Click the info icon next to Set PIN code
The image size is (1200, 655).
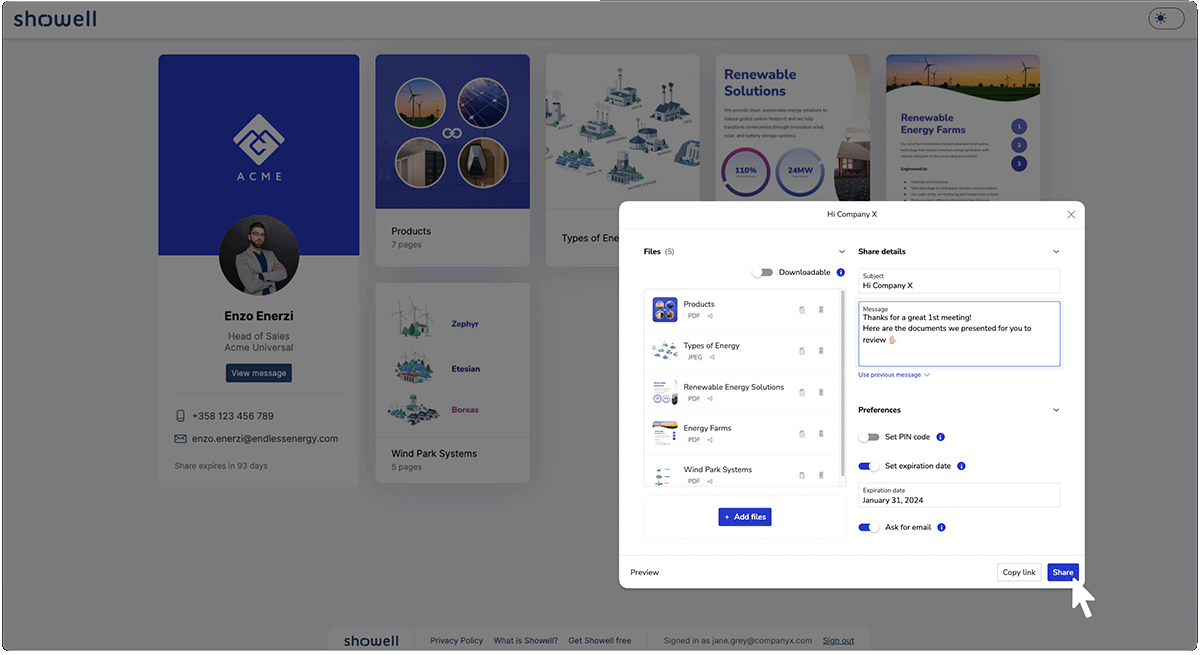(938, 437)
